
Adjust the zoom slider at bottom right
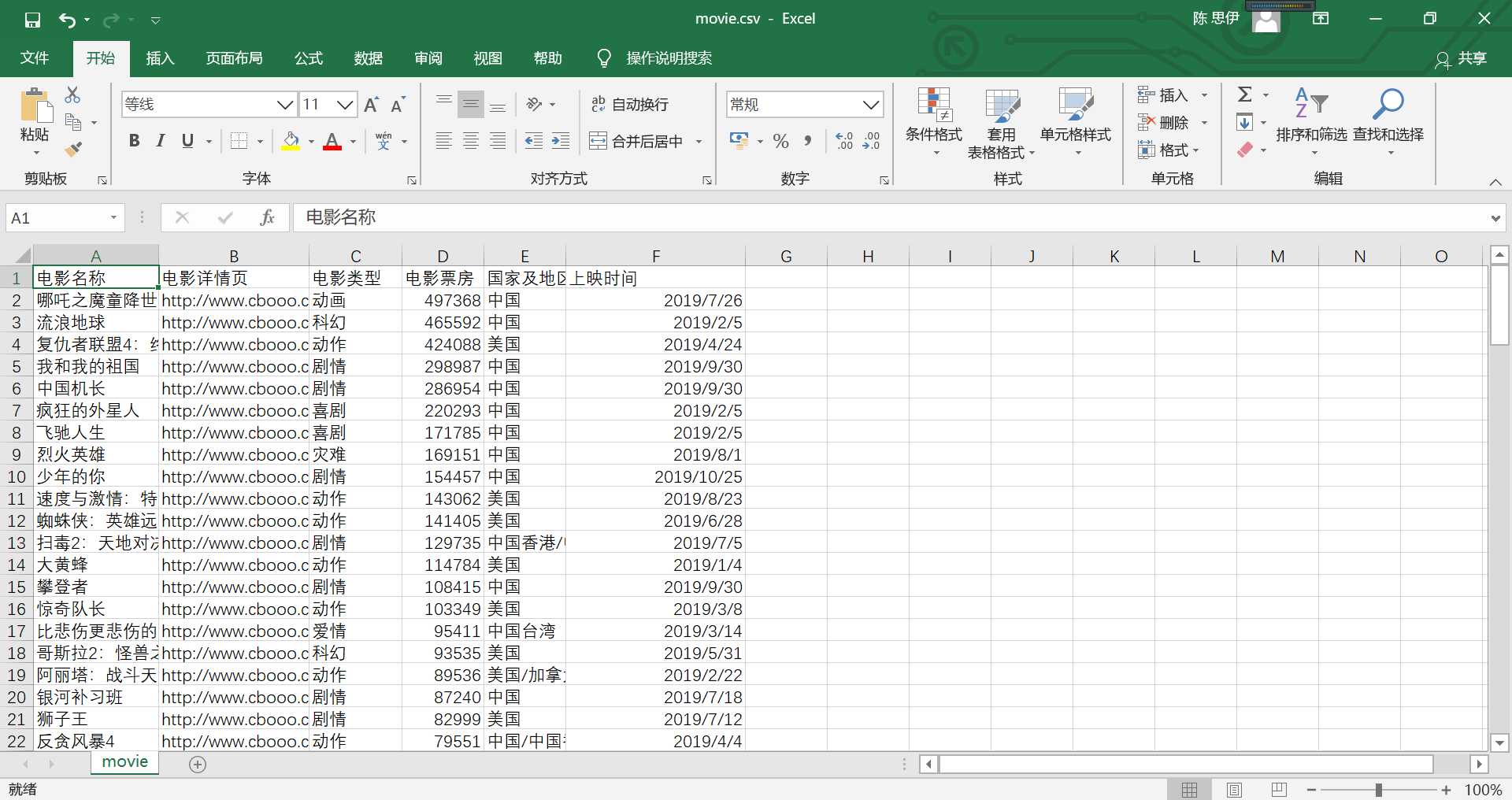pyautogui.click(x=1378, y=790)
